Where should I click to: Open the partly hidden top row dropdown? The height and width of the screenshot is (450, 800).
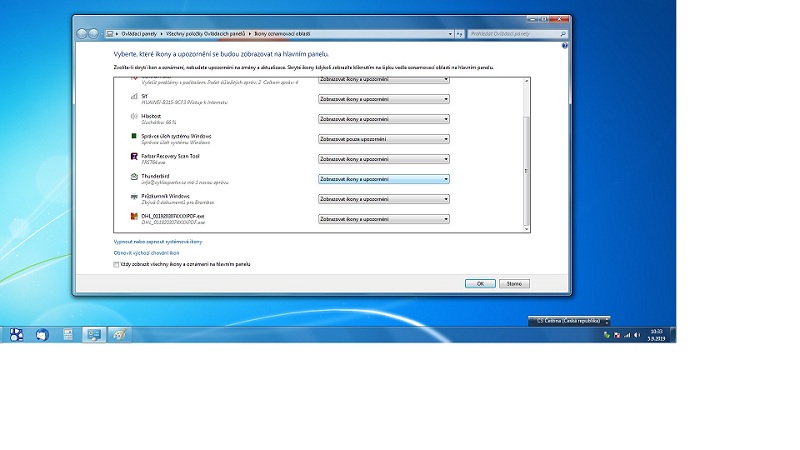(384, 80)
